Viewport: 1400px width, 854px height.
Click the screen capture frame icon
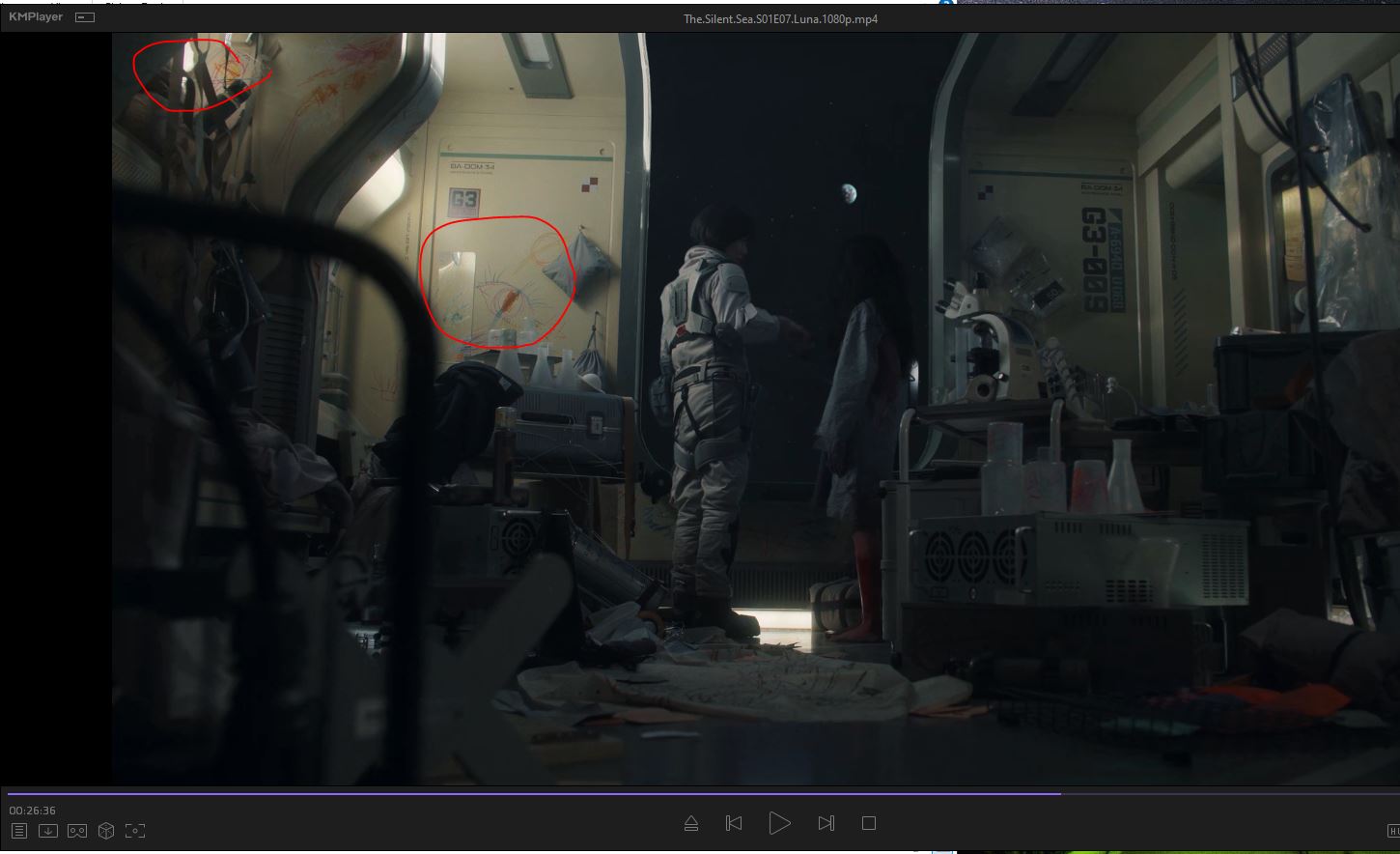135,831
